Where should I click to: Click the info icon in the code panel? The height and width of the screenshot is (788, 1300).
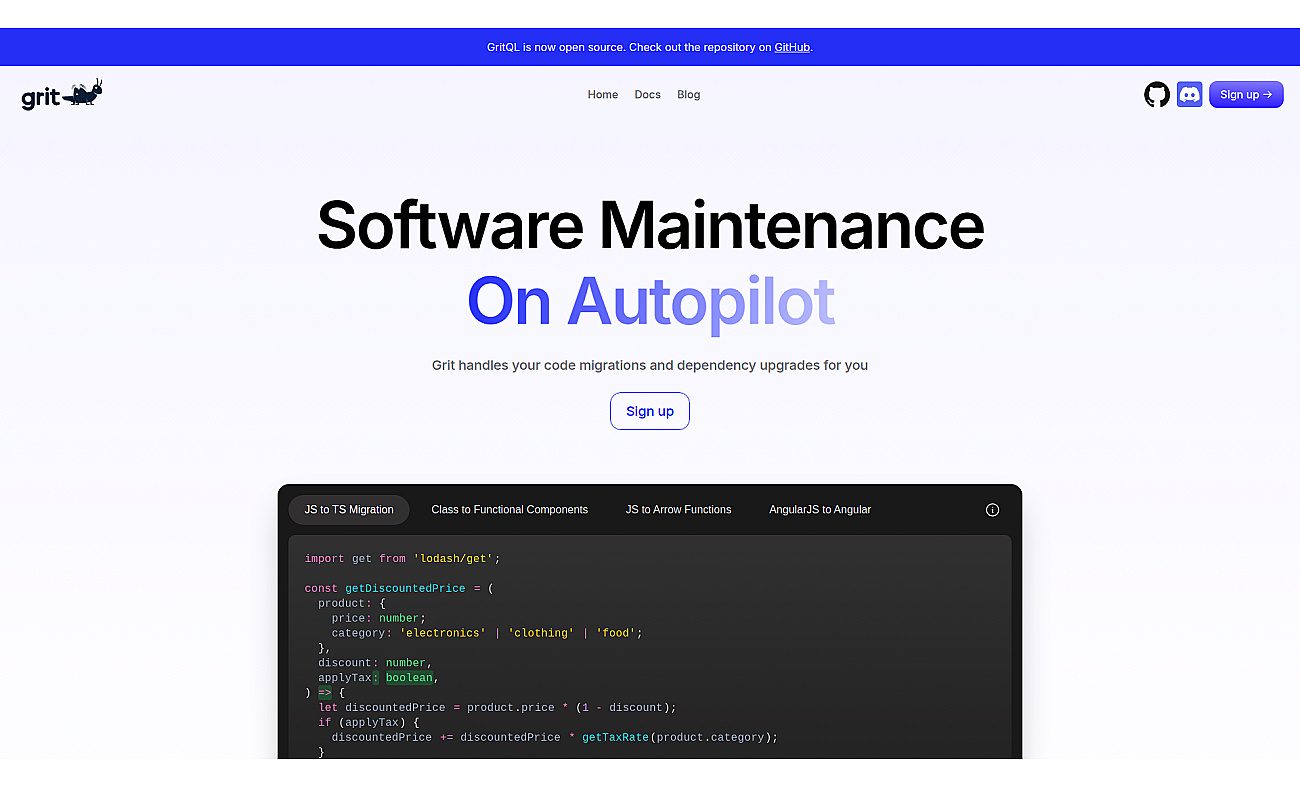[992, 510]
